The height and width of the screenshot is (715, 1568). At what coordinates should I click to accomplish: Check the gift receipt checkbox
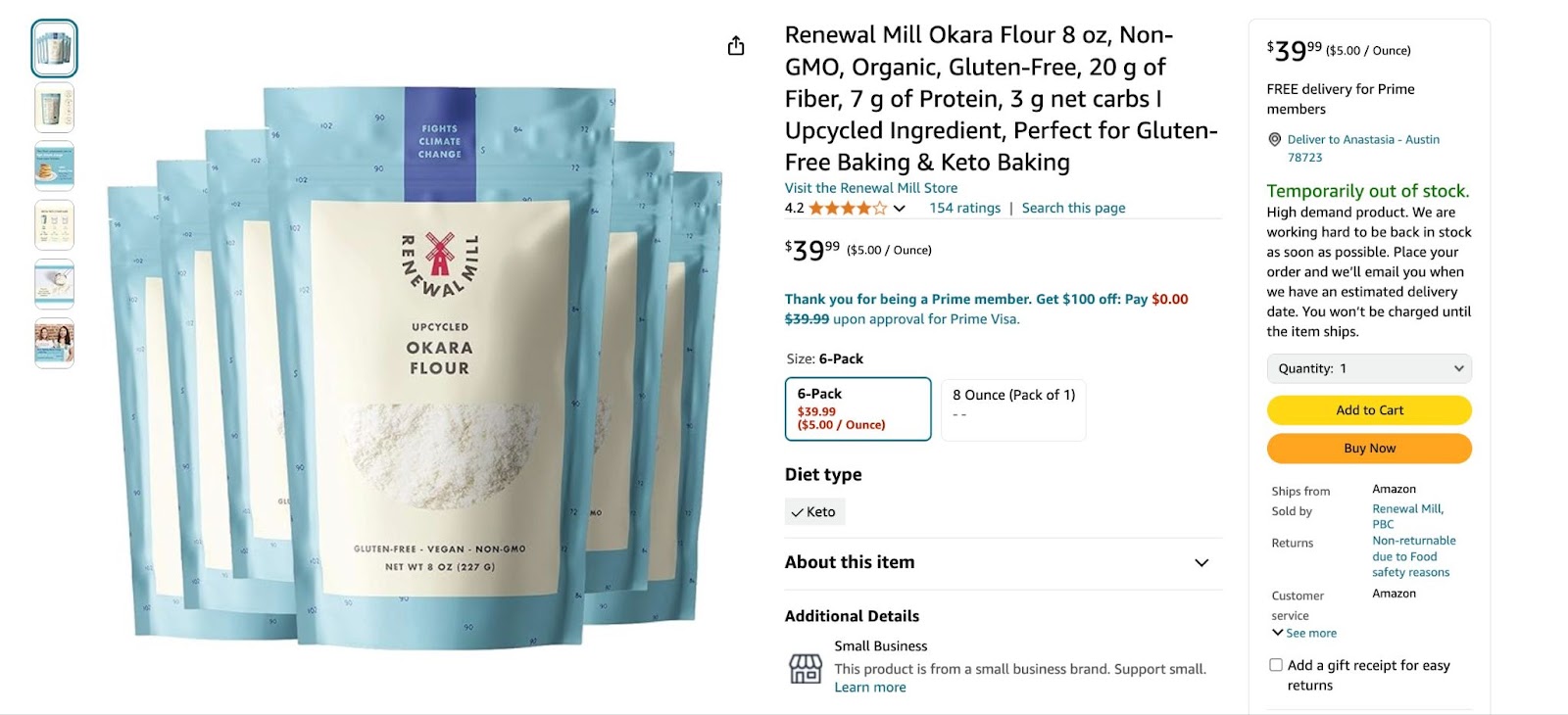[x=1276, y=665]
